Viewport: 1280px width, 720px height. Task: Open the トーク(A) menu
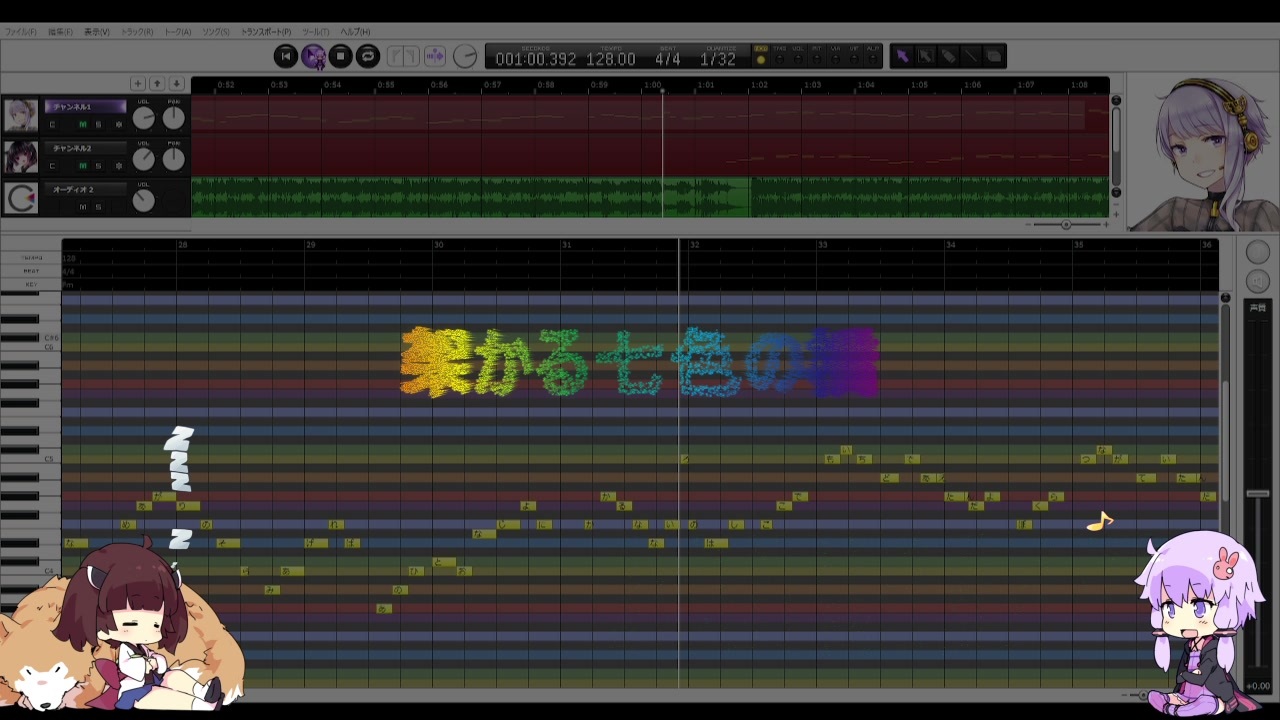[x=178, y=32]
